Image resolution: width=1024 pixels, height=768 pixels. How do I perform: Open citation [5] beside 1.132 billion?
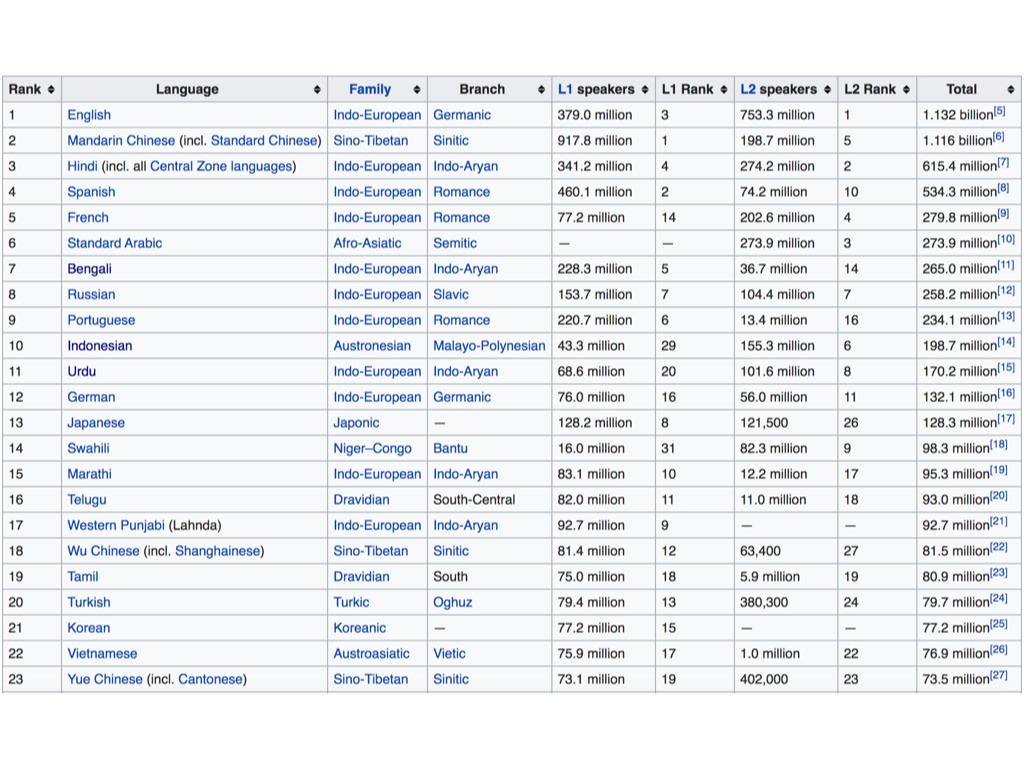pyautogui.click(x=1000, y=111)
